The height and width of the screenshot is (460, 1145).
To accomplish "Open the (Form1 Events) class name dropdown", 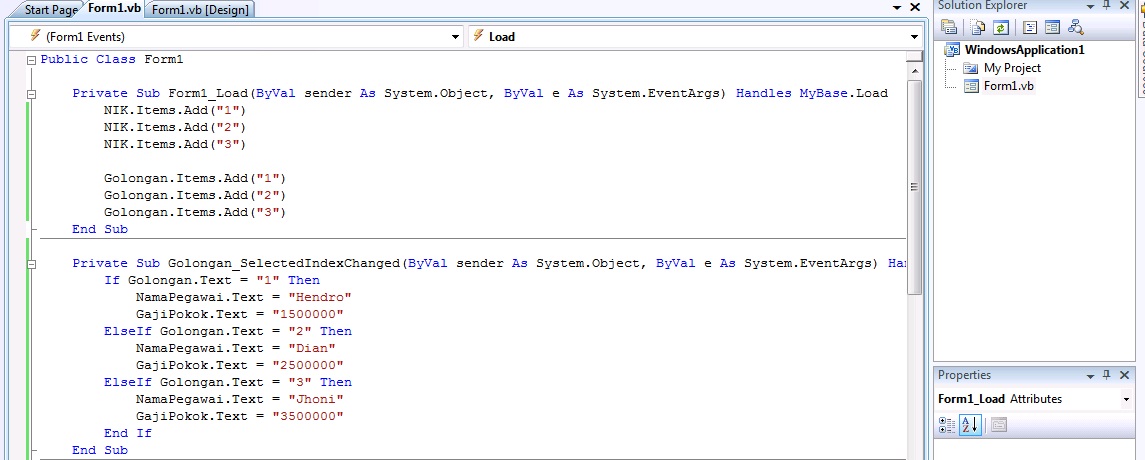I will tap(456, 37).
